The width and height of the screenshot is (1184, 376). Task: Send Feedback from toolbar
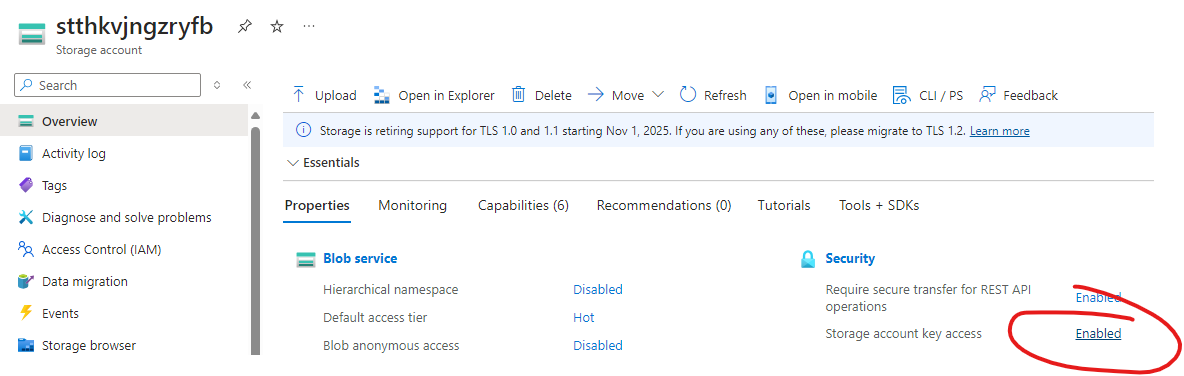(x=1018, y=95)
